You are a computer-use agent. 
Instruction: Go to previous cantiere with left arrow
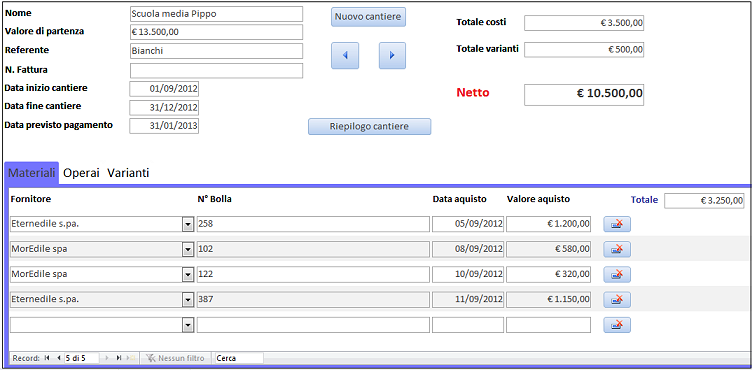[x=344, y=55]
